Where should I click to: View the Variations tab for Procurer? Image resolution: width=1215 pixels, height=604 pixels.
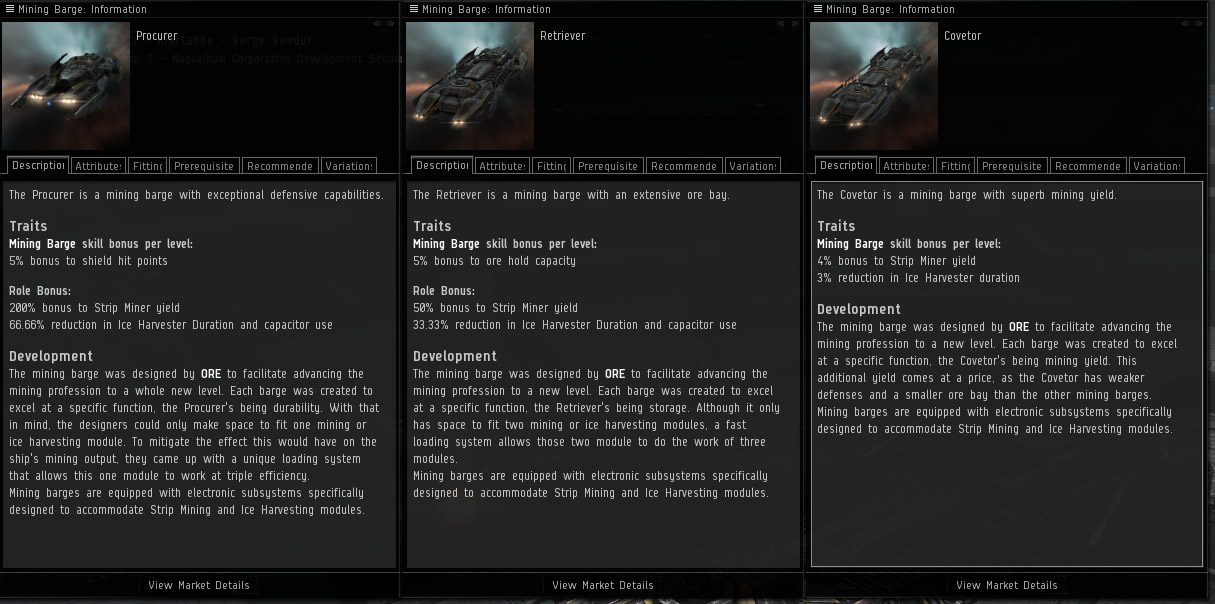[348, 166]
